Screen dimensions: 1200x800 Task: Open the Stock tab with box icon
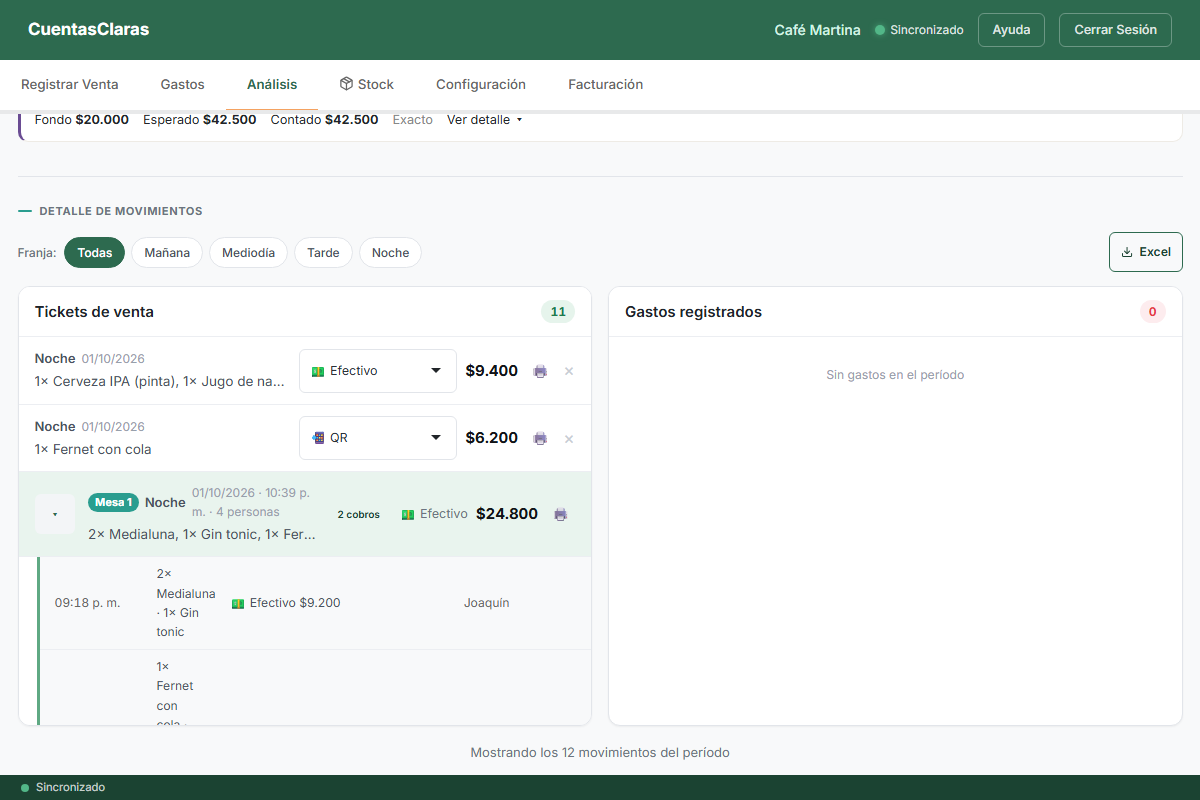(366, 85)
